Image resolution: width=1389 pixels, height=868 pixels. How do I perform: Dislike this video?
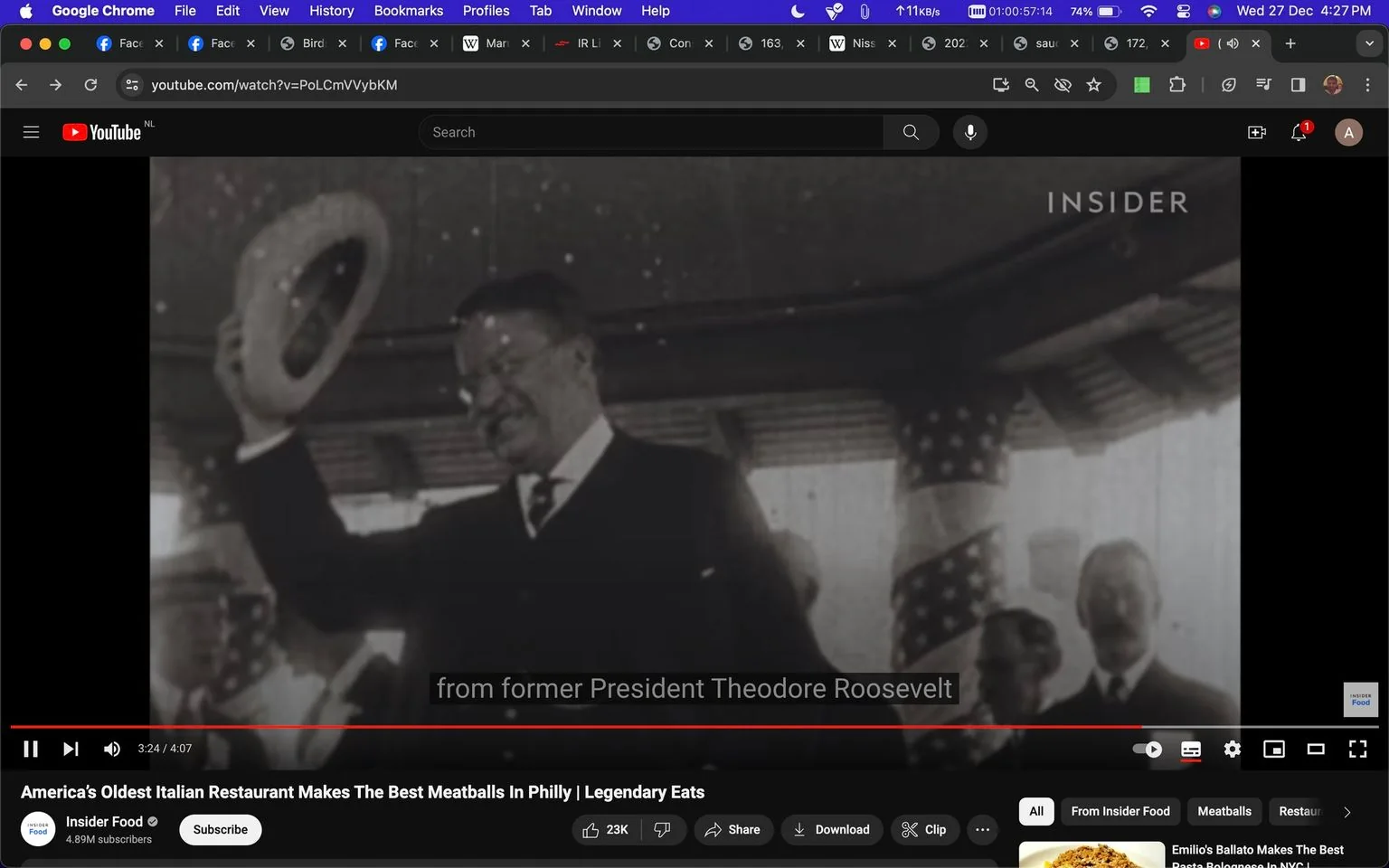pos(663,829)
